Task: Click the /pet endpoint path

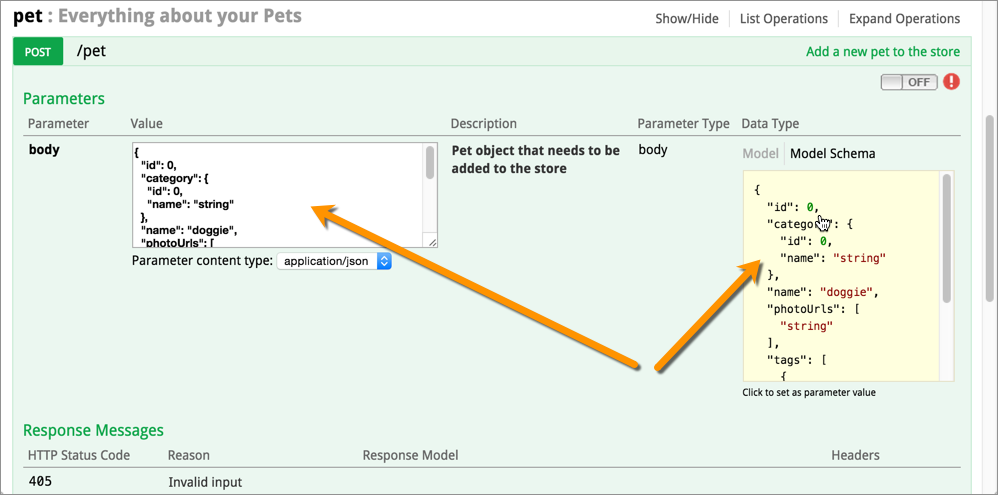Action: (x=92, y=52)
